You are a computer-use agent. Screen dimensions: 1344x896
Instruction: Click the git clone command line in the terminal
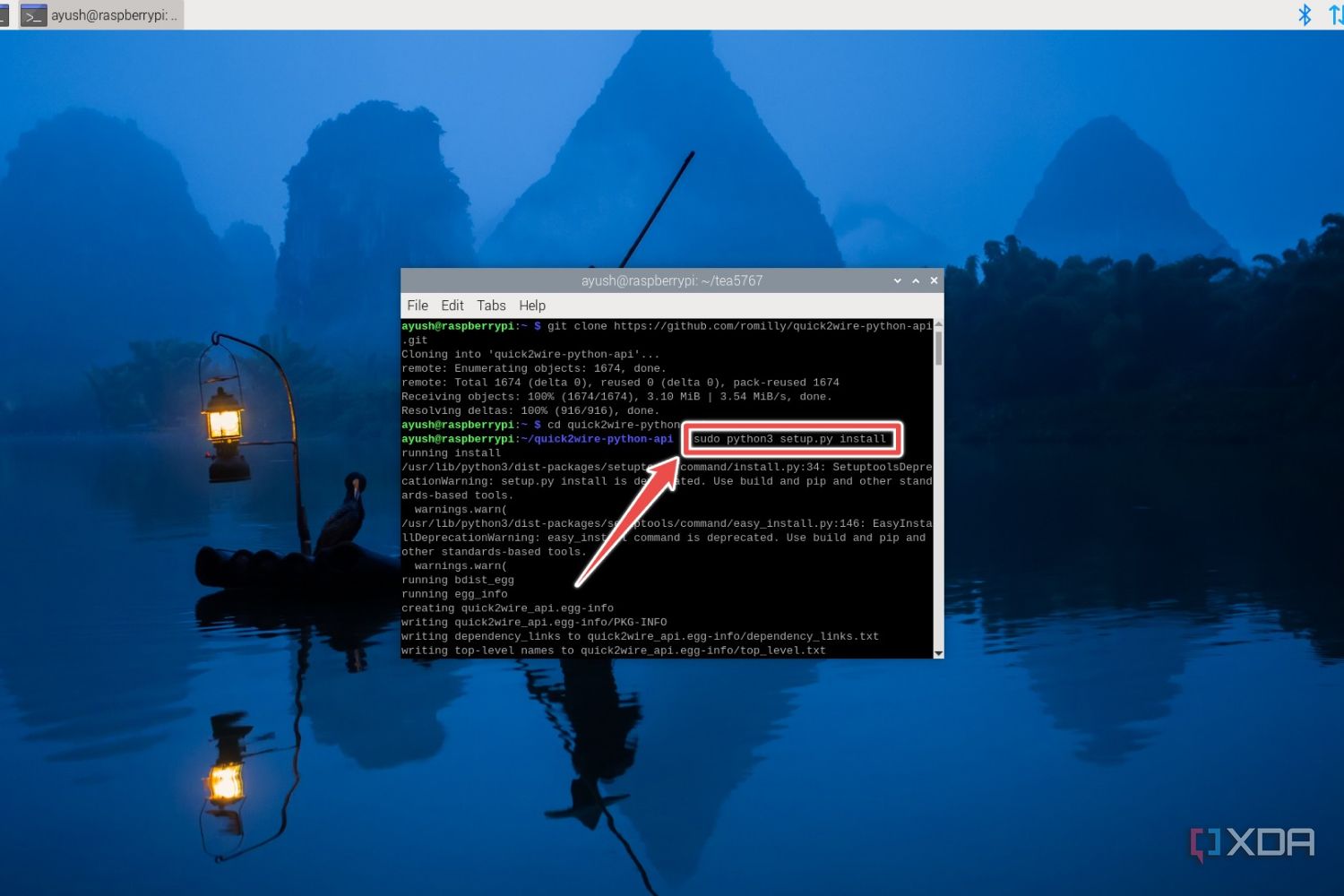tap(663, 326)
